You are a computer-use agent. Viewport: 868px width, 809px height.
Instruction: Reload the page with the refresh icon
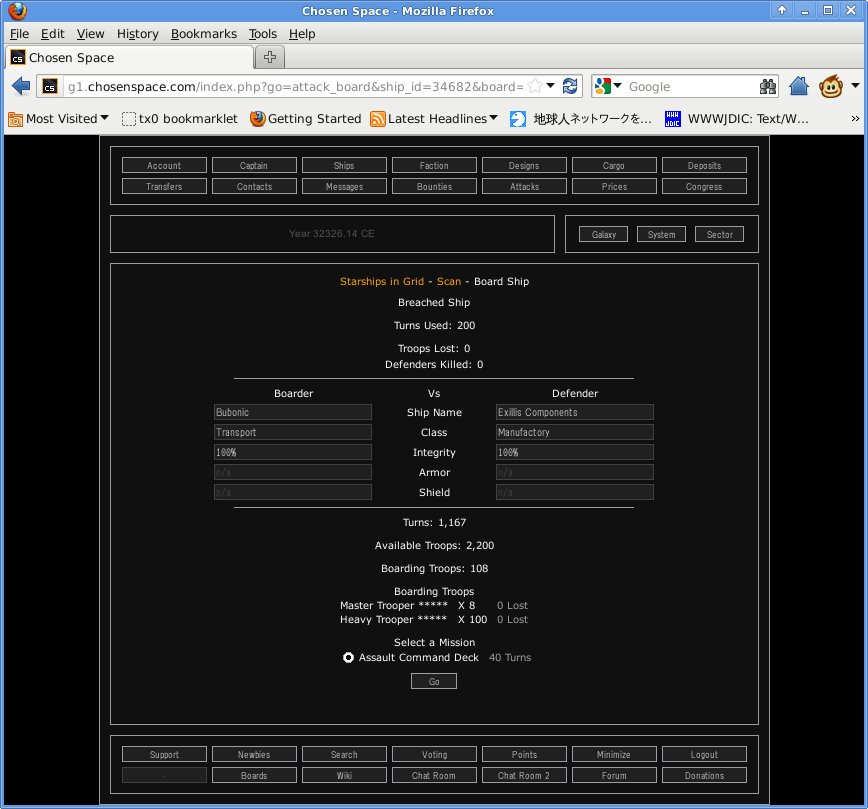[x=571, y=87]
